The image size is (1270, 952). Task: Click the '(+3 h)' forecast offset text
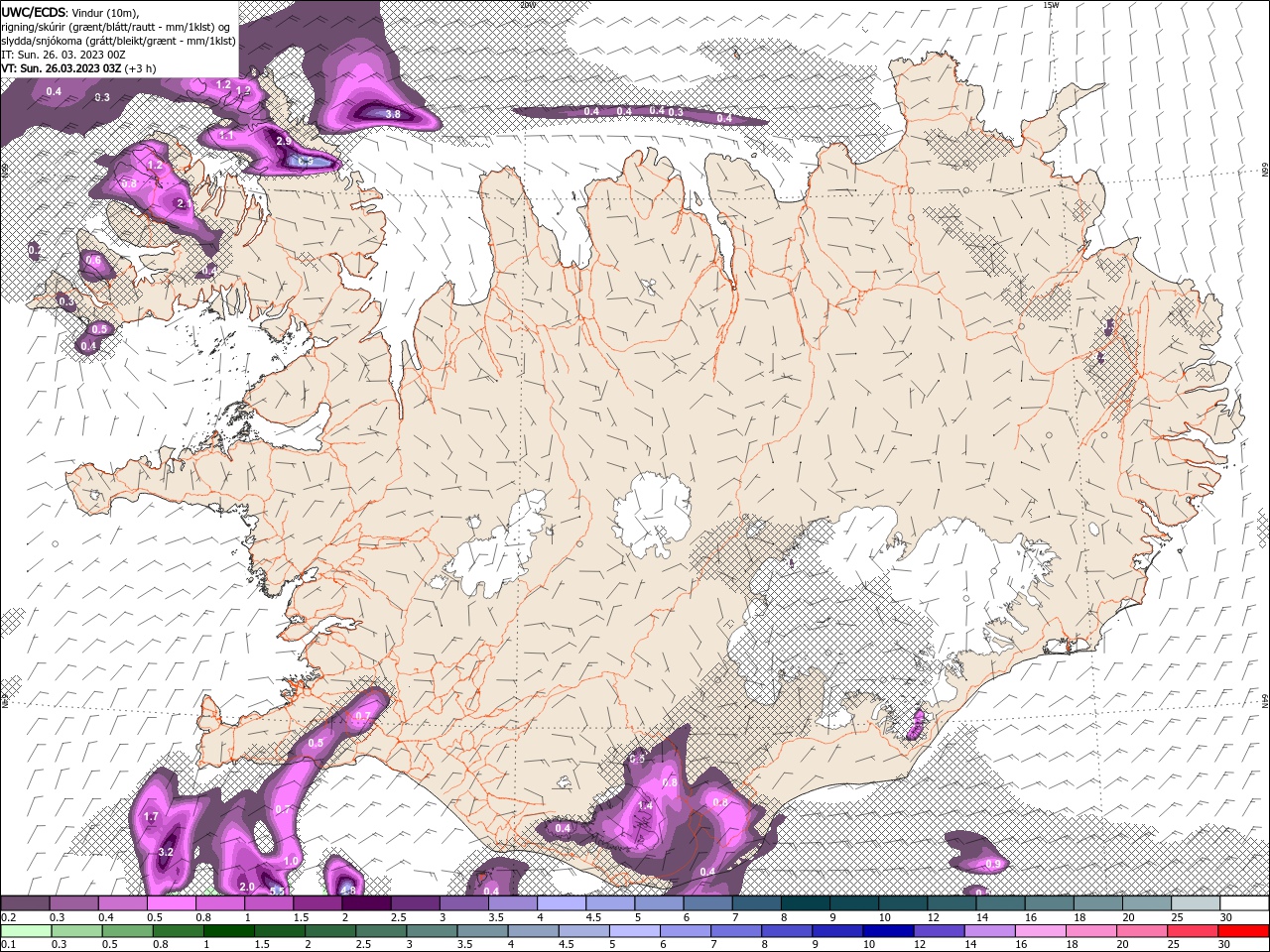(140, 68)
